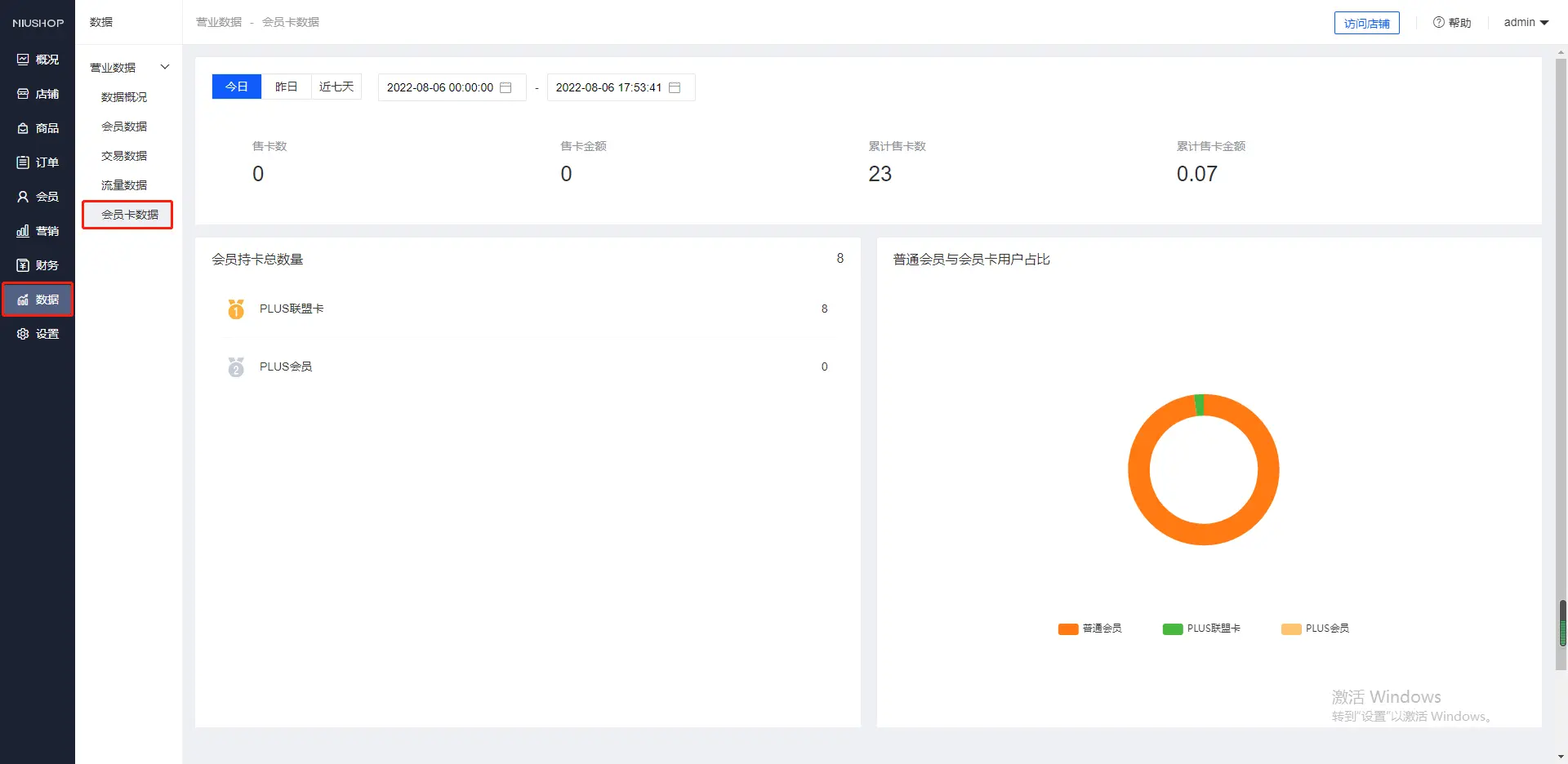The image size is (1568, 764).
Task: Click the calendar icon in start date field
Action: (506, 87)
